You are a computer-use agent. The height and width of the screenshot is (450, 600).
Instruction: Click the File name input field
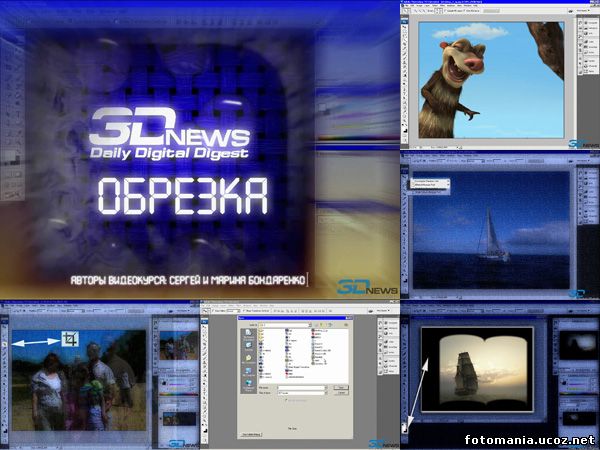[302, 388]
